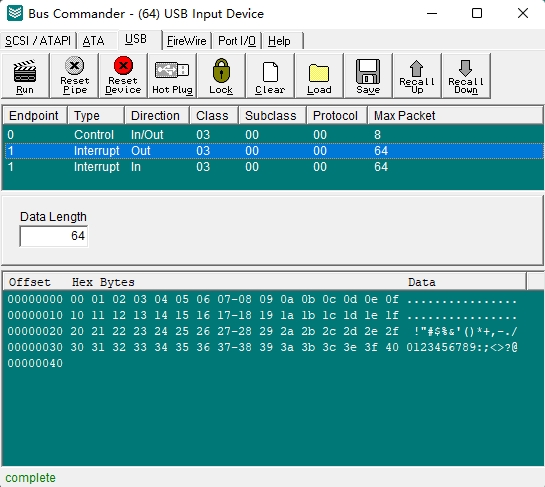Click the ASCII data '0123456789:;<>?@'
The image size is (545, 487).
pos(462,347)
